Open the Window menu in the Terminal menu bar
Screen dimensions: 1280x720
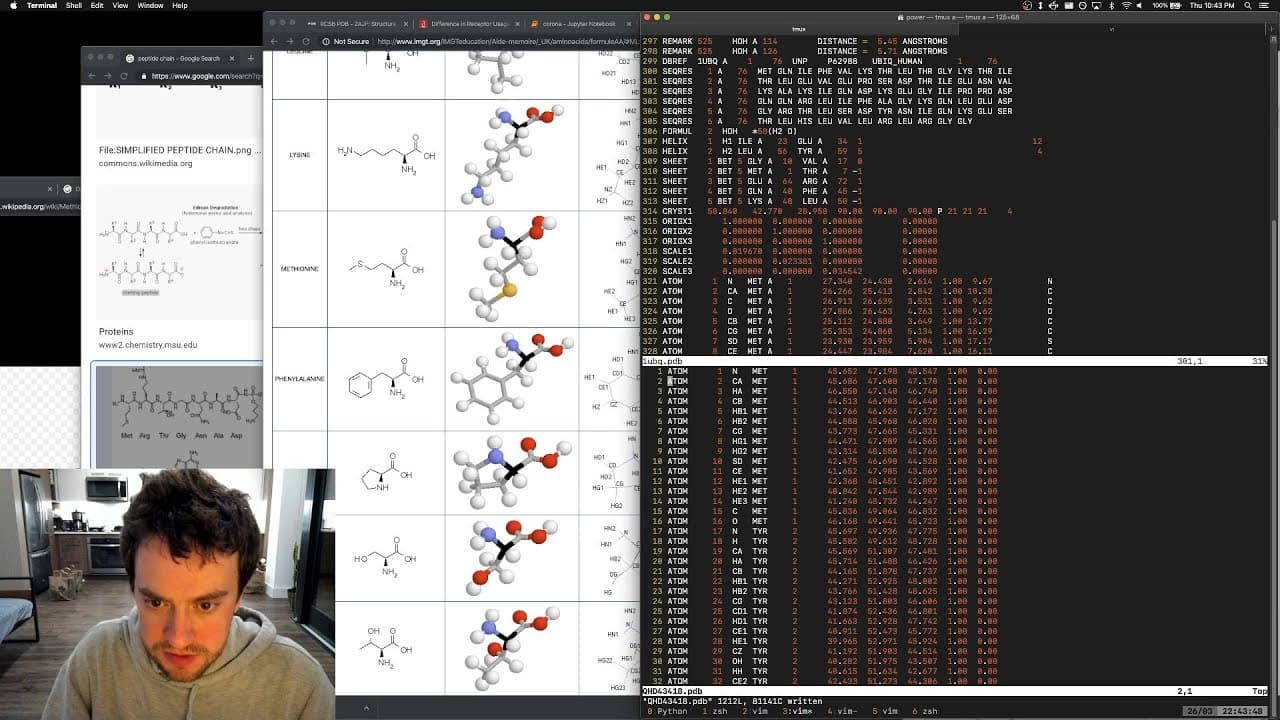pos(150,5)
